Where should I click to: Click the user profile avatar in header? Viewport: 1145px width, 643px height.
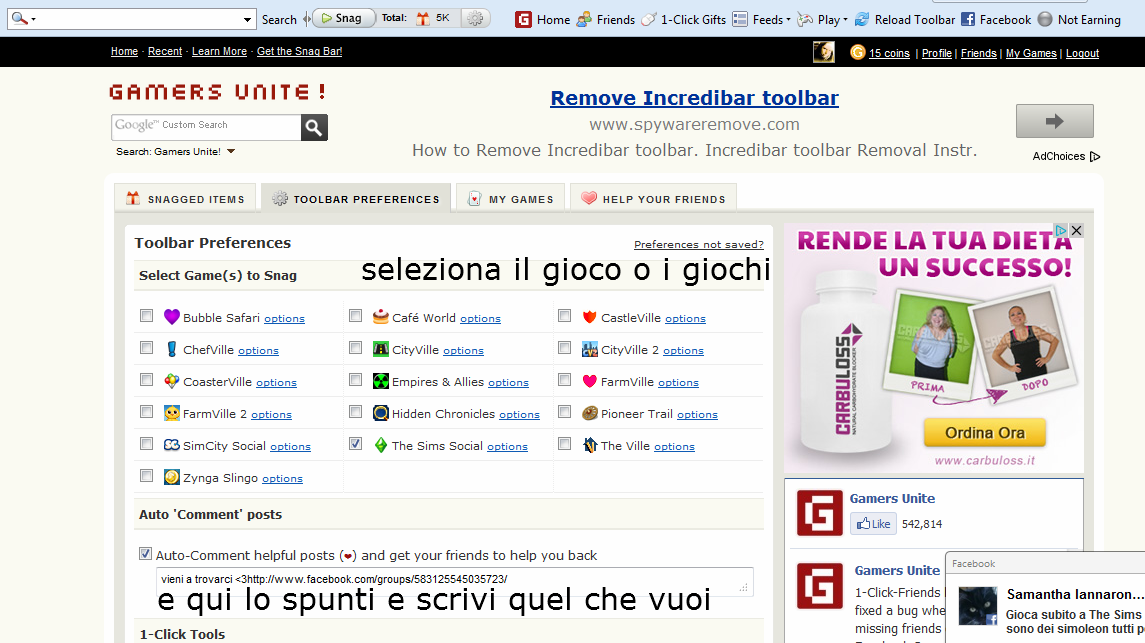pyautogui.click(x=824, y=52)
